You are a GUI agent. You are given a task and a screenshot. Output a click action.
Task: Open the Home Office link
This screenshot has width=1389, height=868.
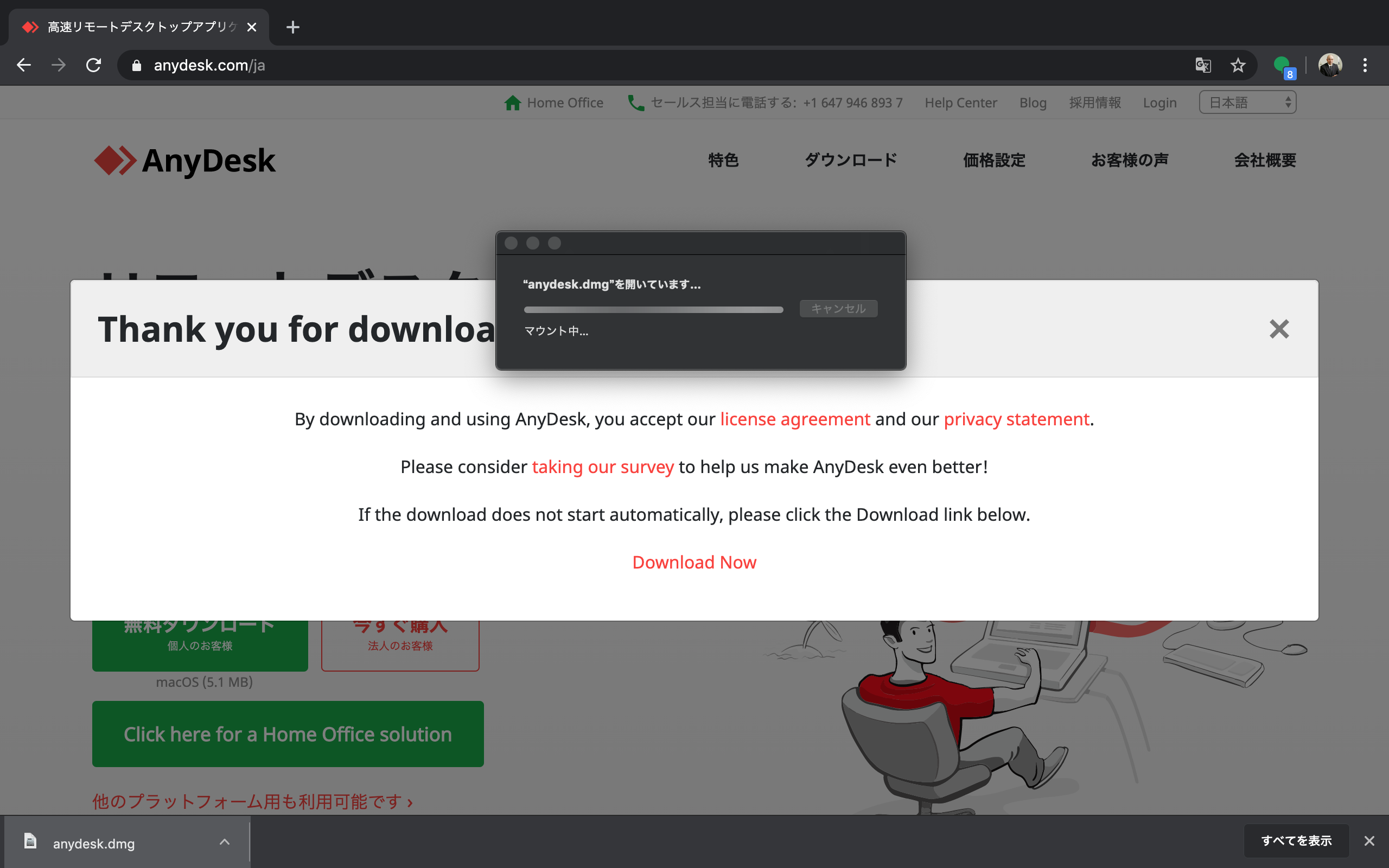point(565,103)
